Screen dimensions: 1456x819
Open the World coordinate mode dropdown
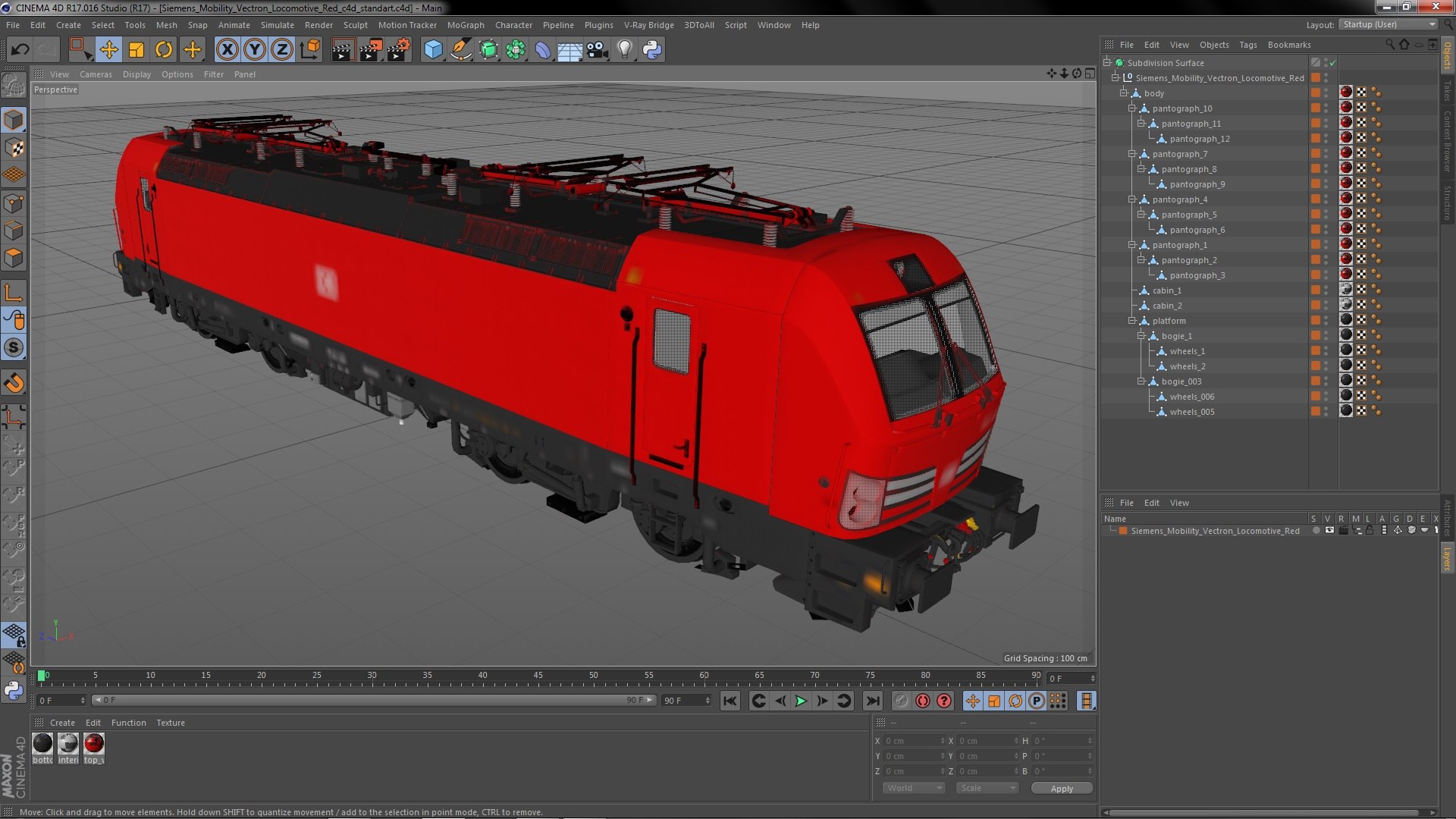pos(914,788)
